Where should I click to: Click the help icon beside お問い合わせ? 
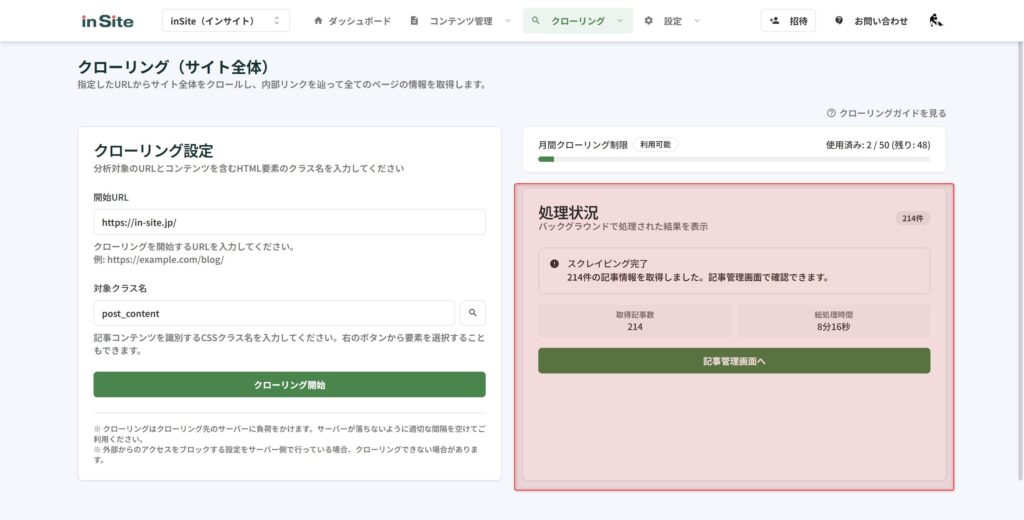838,20
